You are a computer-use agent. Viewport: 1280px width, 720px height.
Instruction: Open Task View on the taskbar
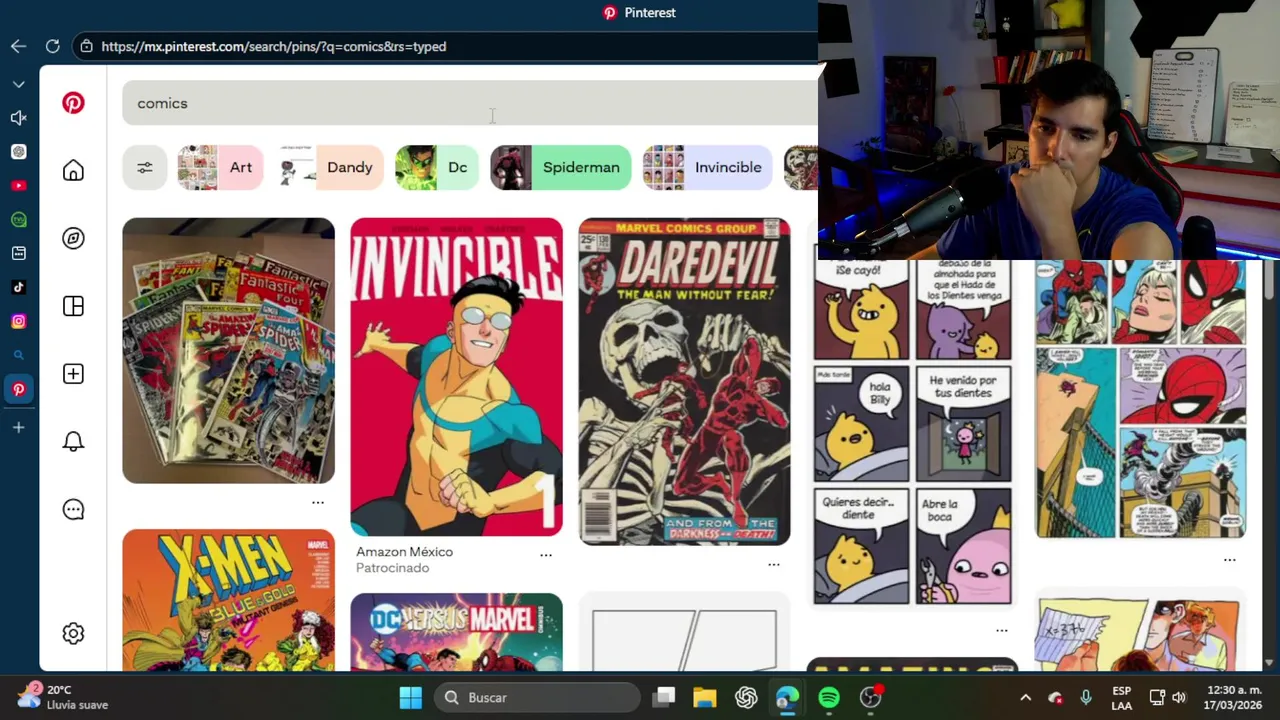[663, 697]
